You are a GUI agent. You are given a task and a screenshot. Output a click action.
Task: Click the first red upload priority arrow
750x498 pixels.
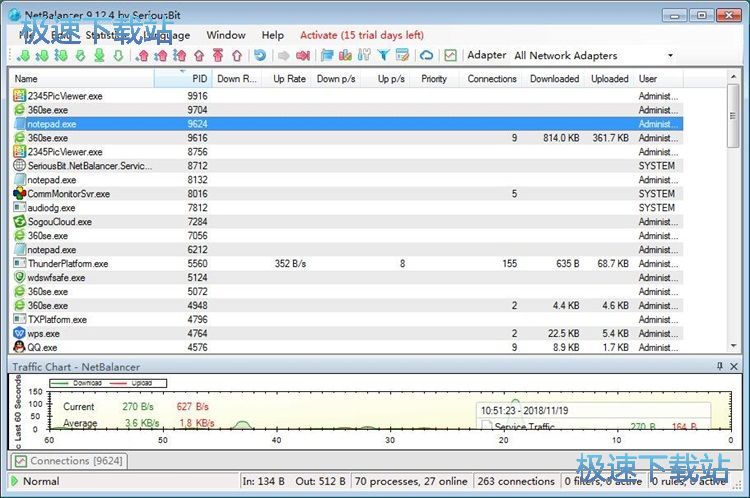coord(142,55)
